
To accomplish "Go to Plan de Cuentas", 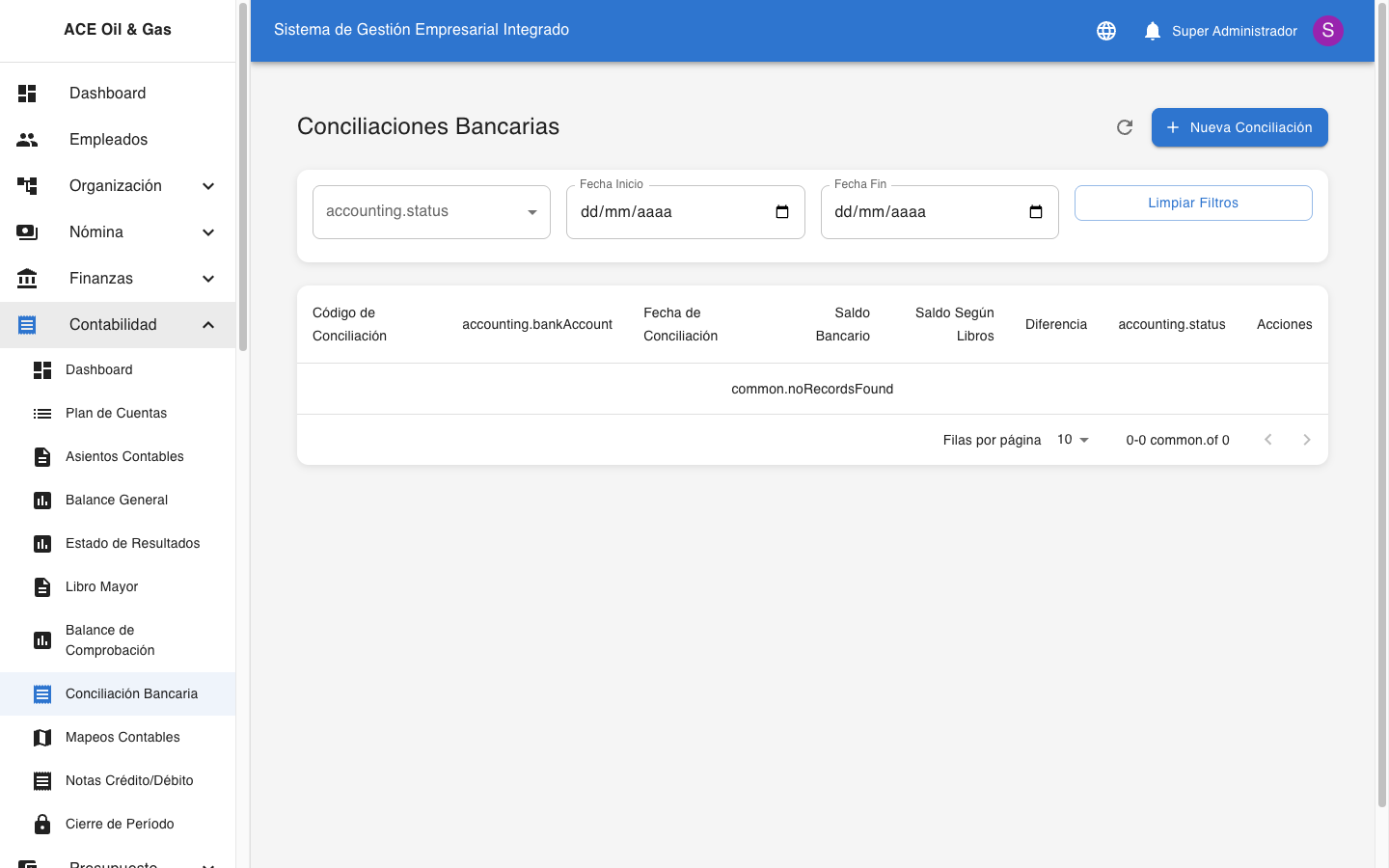I will (116, 413).
